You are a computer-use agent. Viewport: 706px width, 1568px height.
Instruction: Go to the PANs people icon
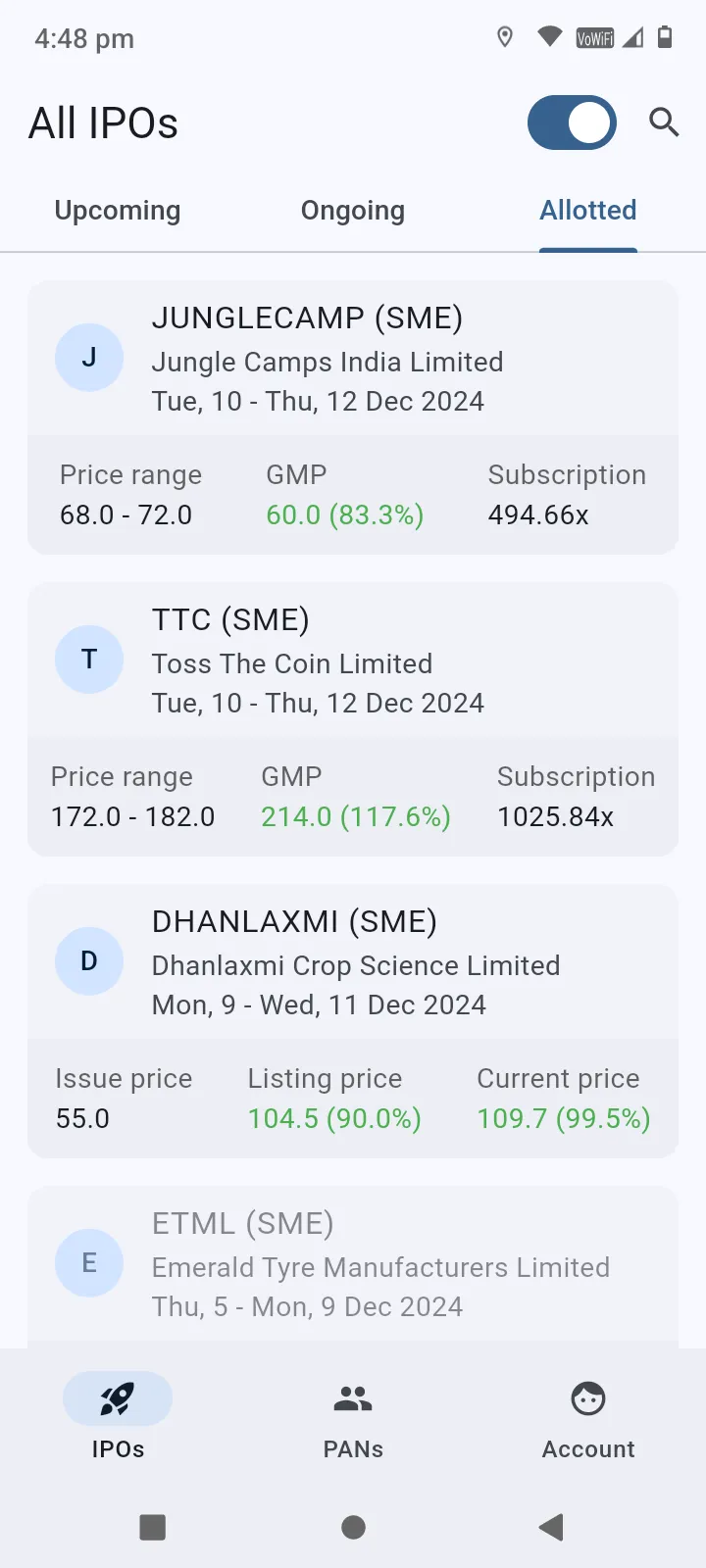[353, 1398]
